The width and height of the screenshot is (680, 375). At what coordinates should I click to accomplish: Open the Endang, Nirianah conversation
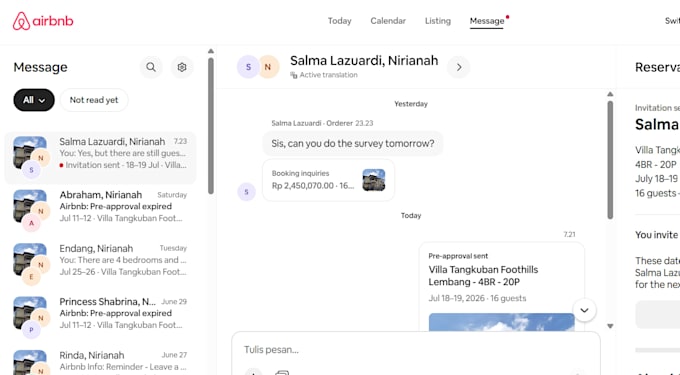(x=100, y=264)
